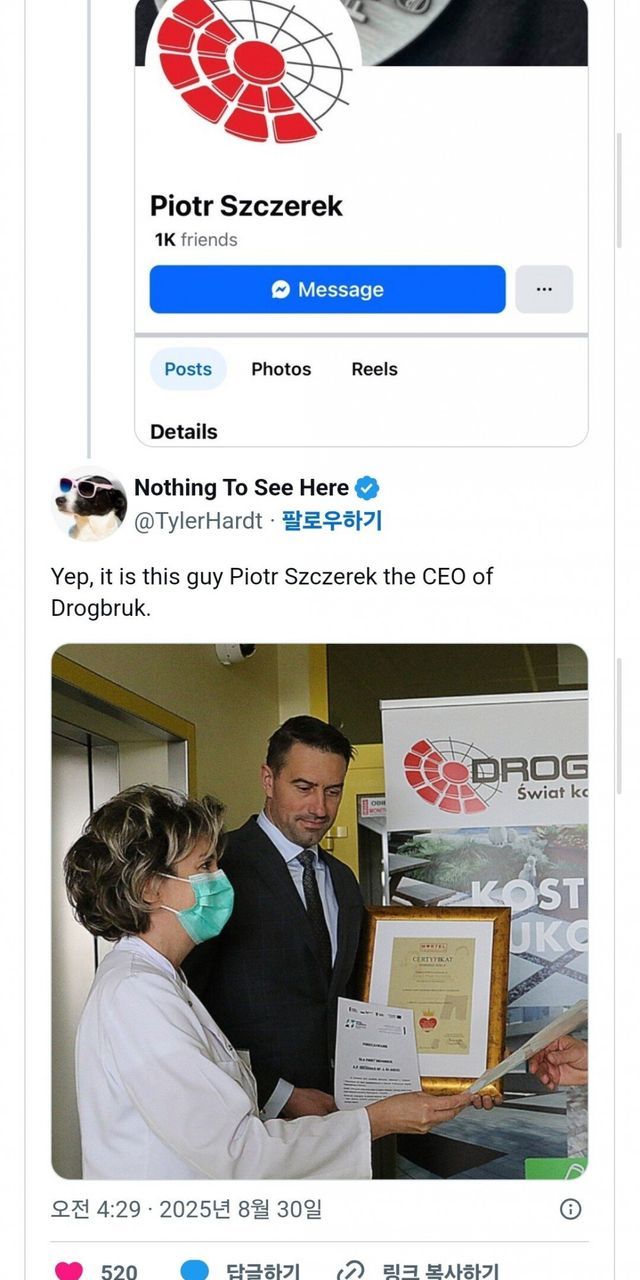Click the Piotr Szczerek profile name

click(x=246, y=206)
